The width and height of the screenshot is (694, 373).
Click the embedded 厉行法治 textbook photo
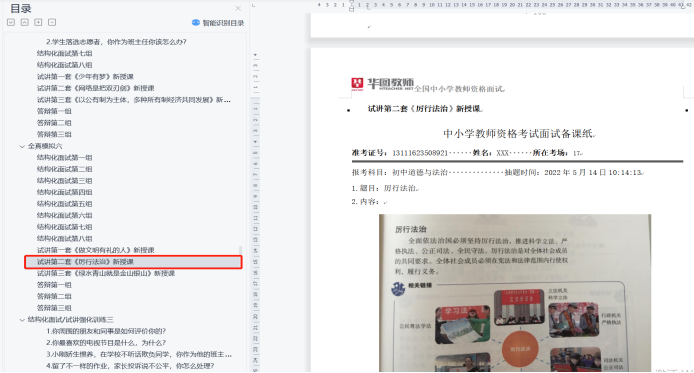point(515,293)
